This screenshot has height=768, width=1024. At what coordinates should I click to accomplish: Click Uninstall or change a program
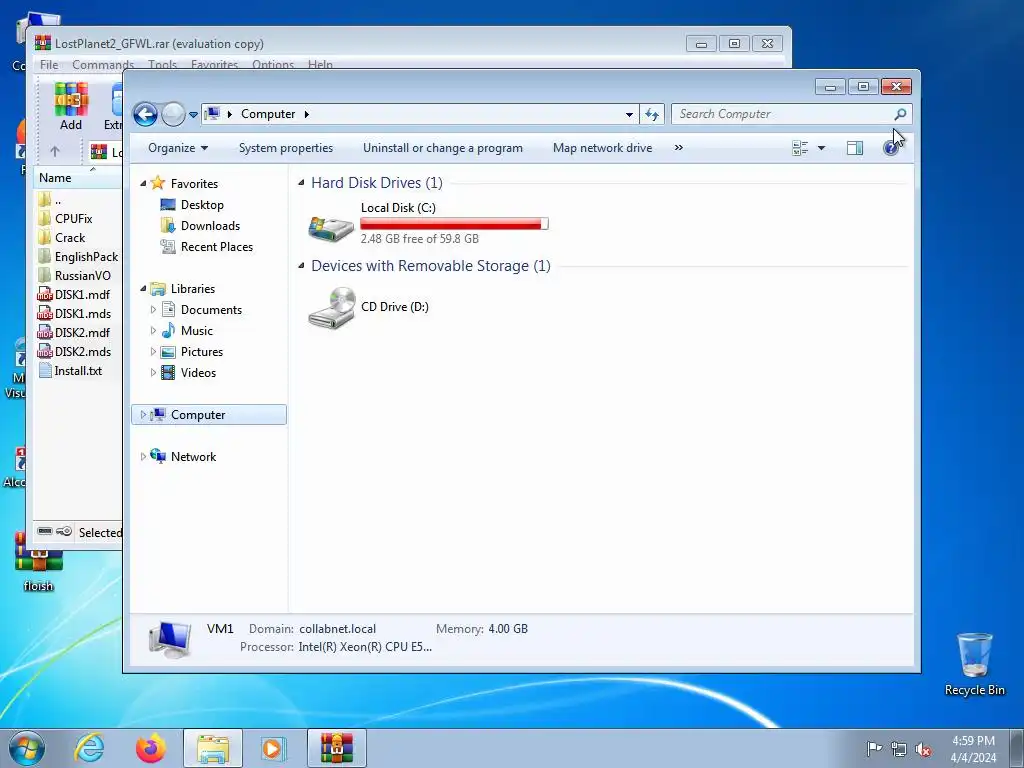[x=443, y=148]
